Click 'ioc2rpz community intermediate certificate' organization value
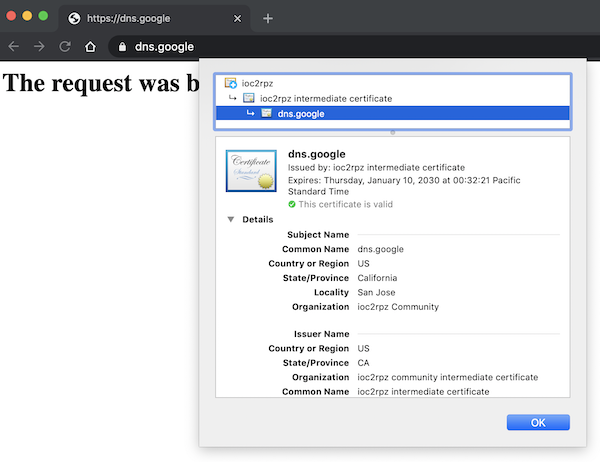This screenshot has height=462, width=600. (448, 377)
